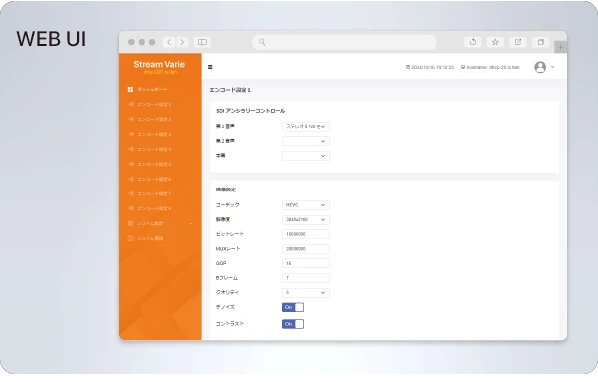Screen dimensions: 598x382
Task: Bookmark the page using the star icon
Action: [x=495, y=42]
